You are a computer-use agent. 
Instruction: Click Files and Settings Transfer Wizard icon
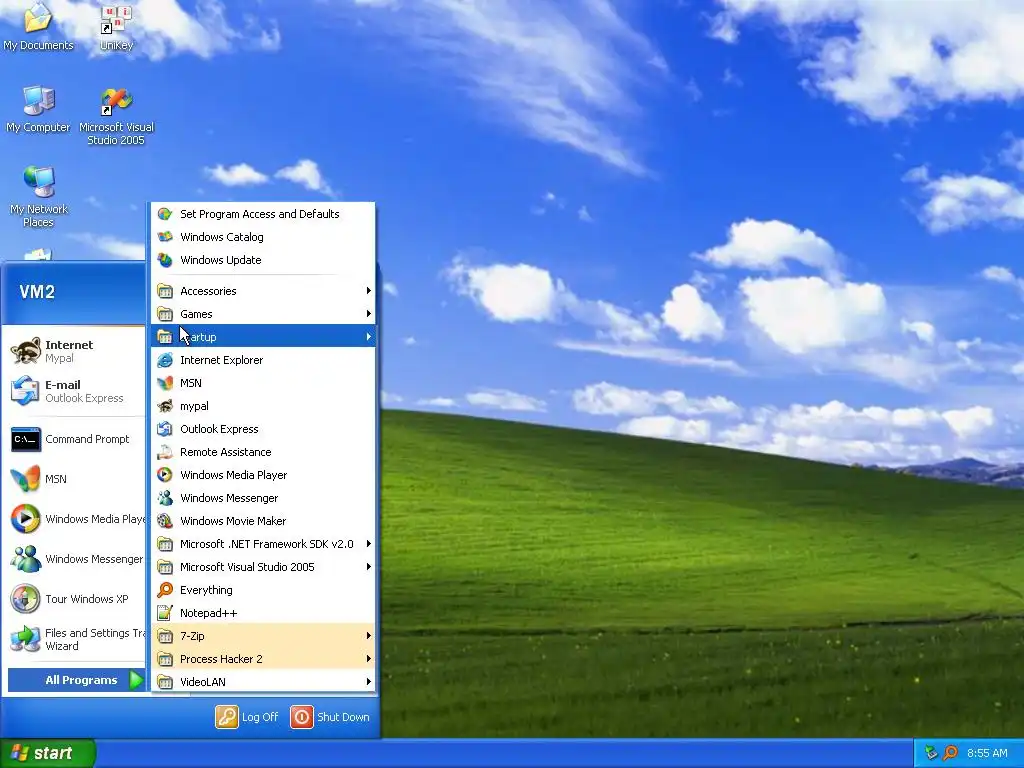pyautogui.click(x=25, y=639)
